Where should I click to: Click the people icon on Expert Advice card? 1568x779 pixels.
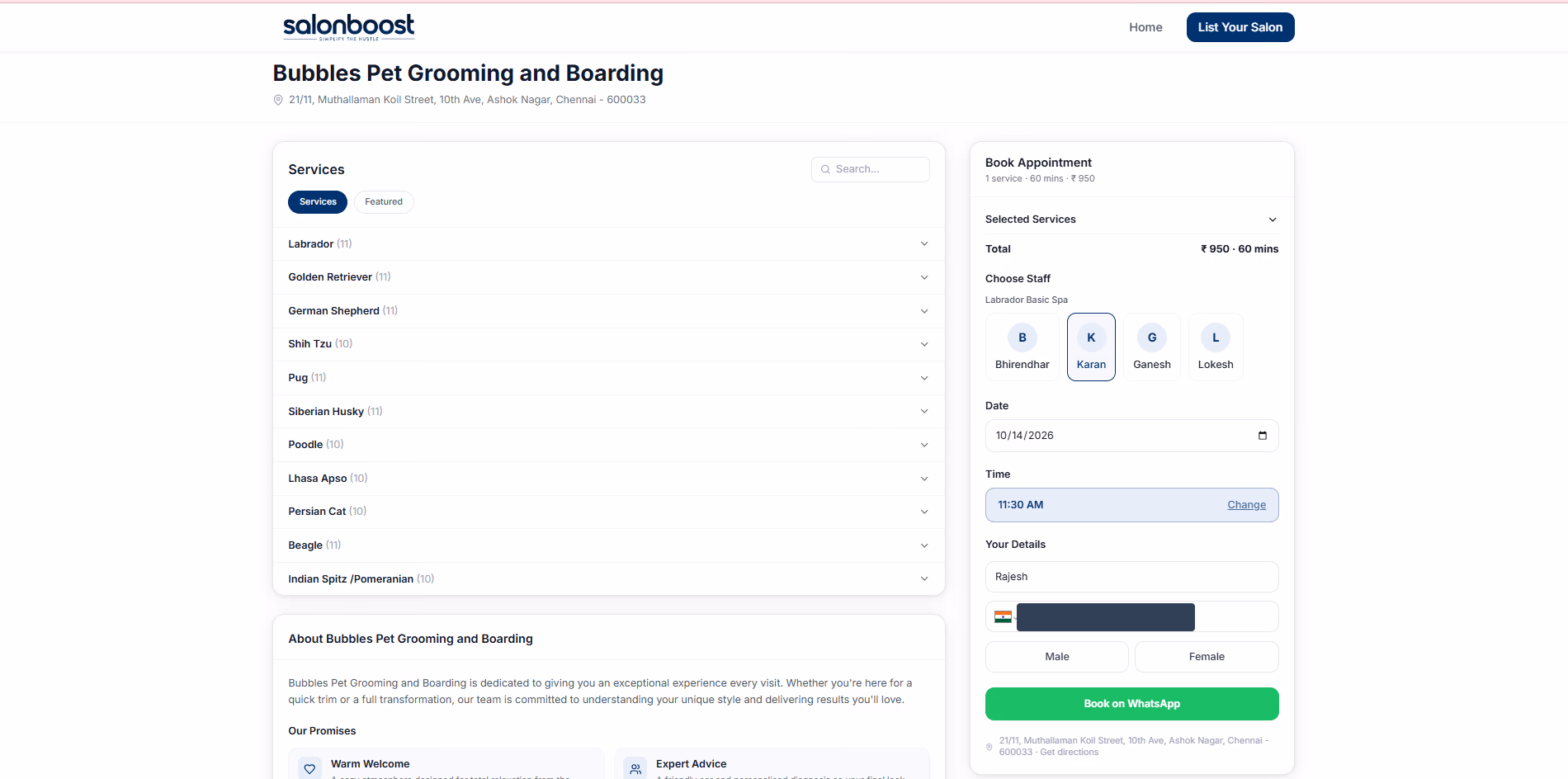point(635,768)
